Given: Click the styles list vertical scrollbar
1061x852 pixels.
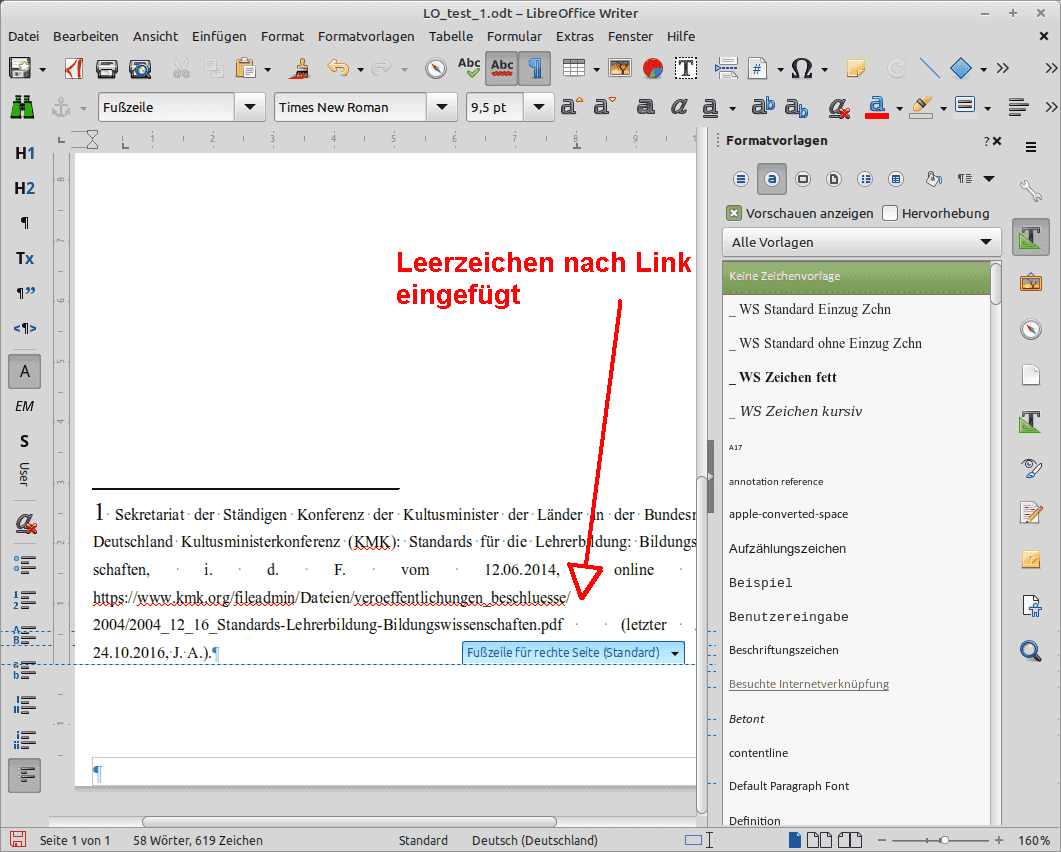Looking at the screenshot, I should tap(995, 284).
